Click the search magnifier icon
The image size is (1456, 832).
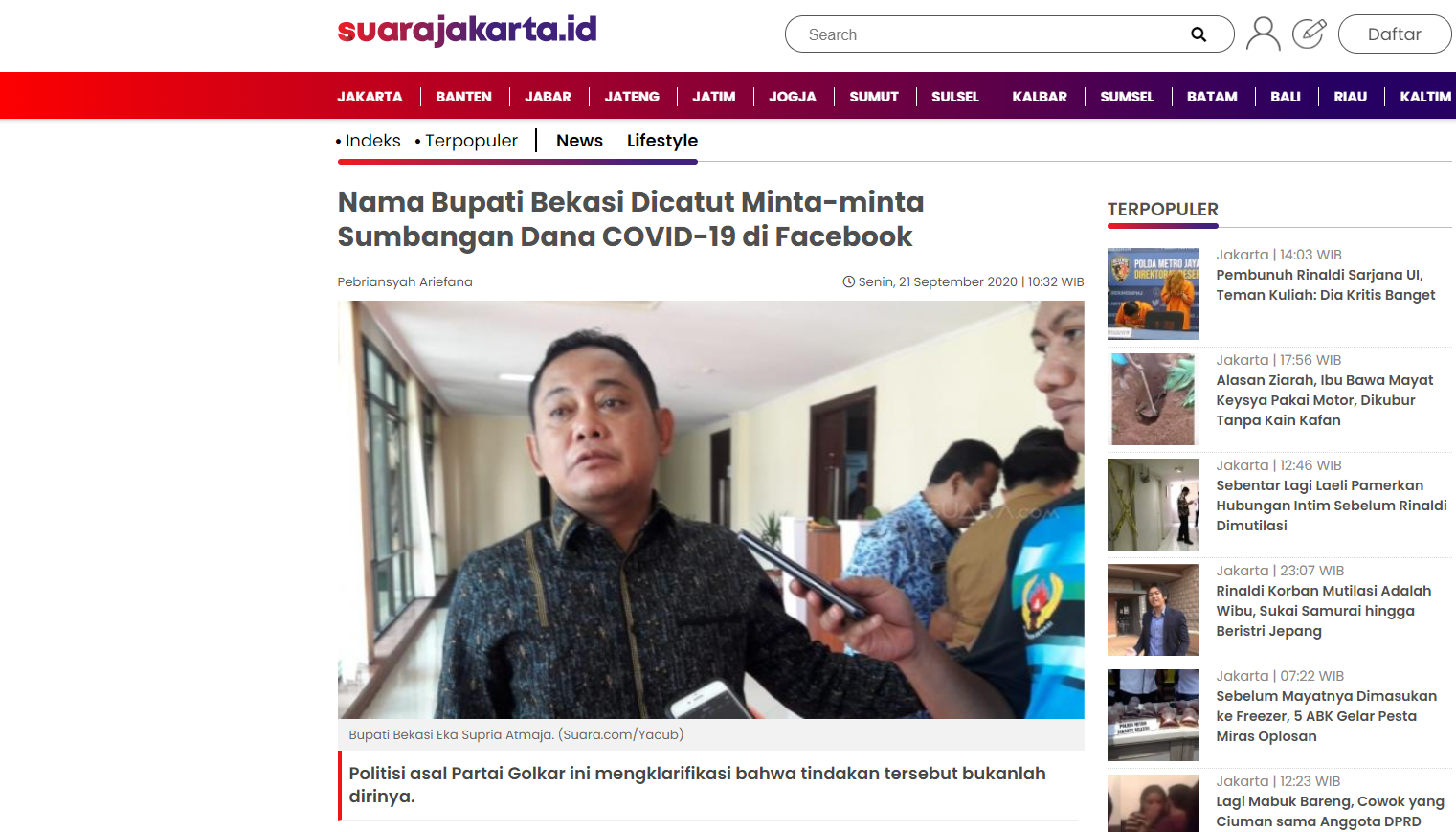(x=1198, y=34)
